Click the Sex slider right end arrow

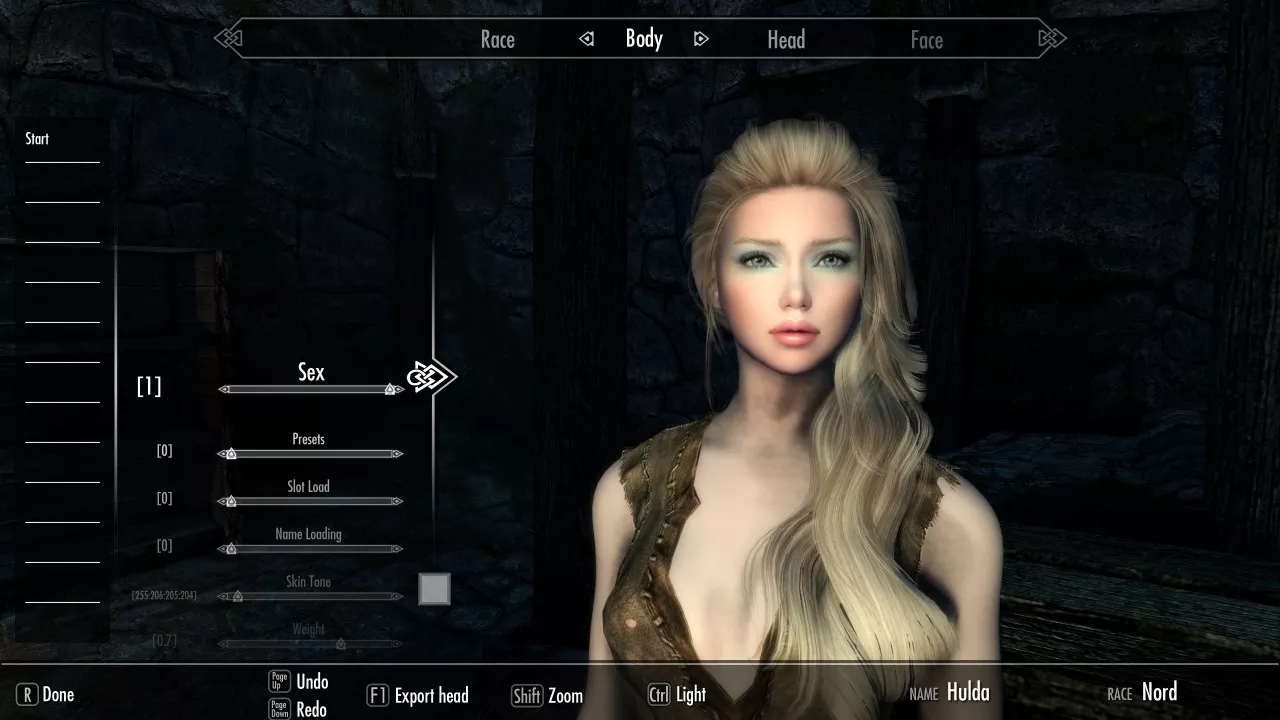[399, 389]
